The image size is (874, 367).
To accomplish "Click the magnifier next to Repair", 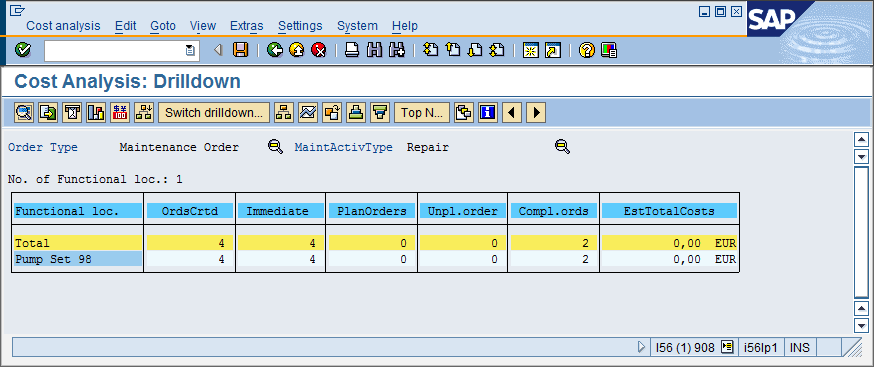I will pyautogui.click(x=562, y=147).
